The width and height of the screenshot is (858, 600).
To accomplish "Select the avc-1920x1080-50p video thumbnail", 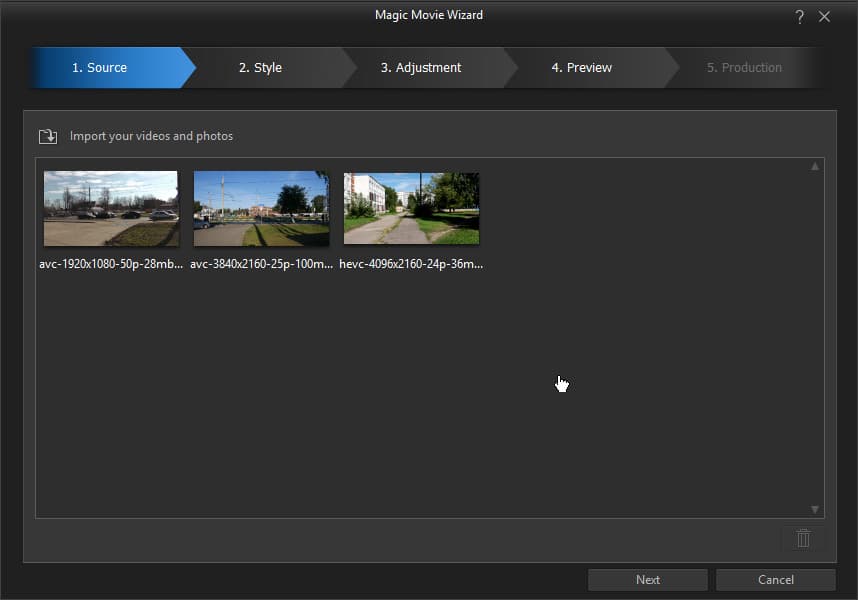I will pos(111,208).
